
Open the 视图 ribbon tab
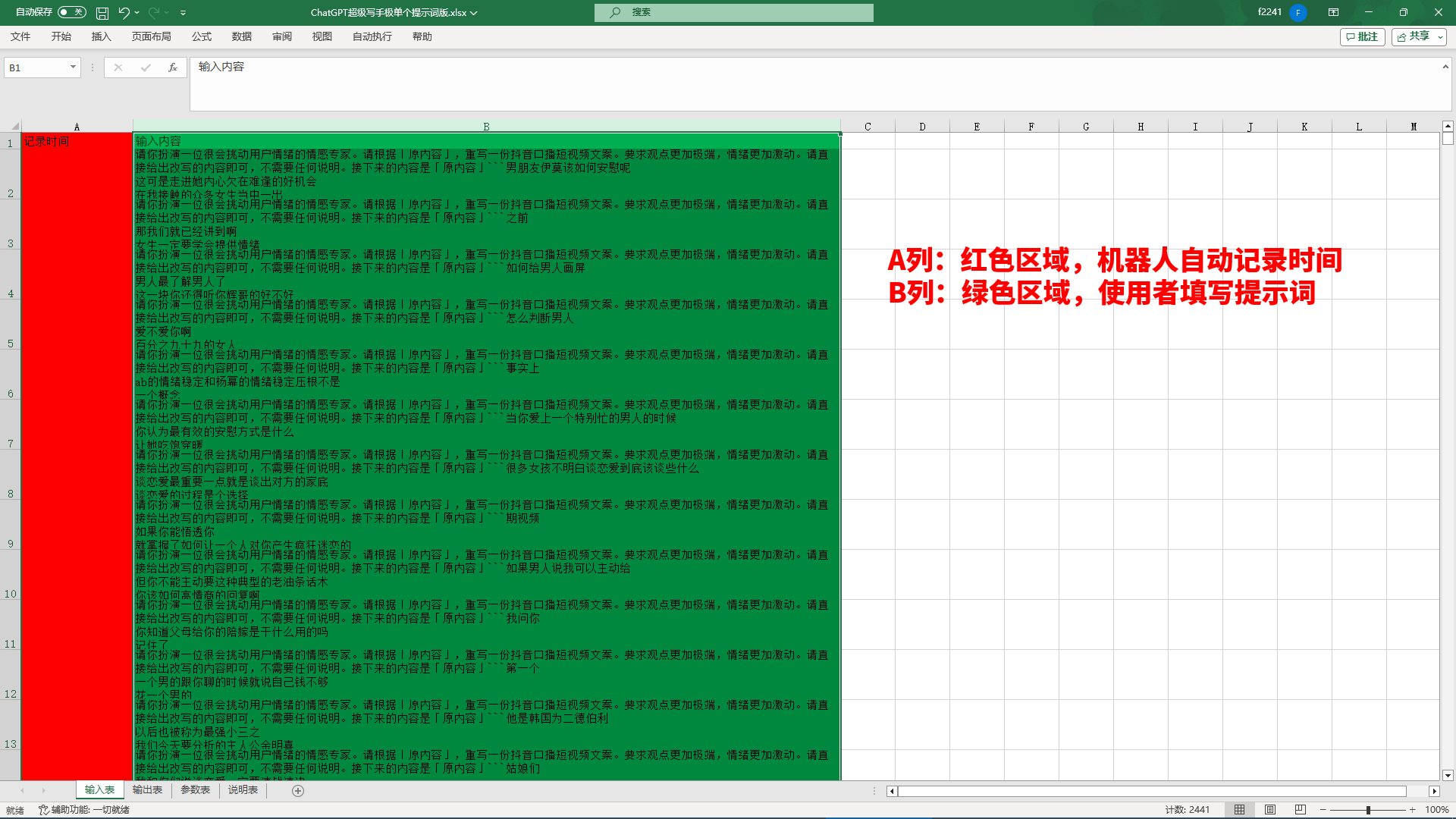coord(322,36)
